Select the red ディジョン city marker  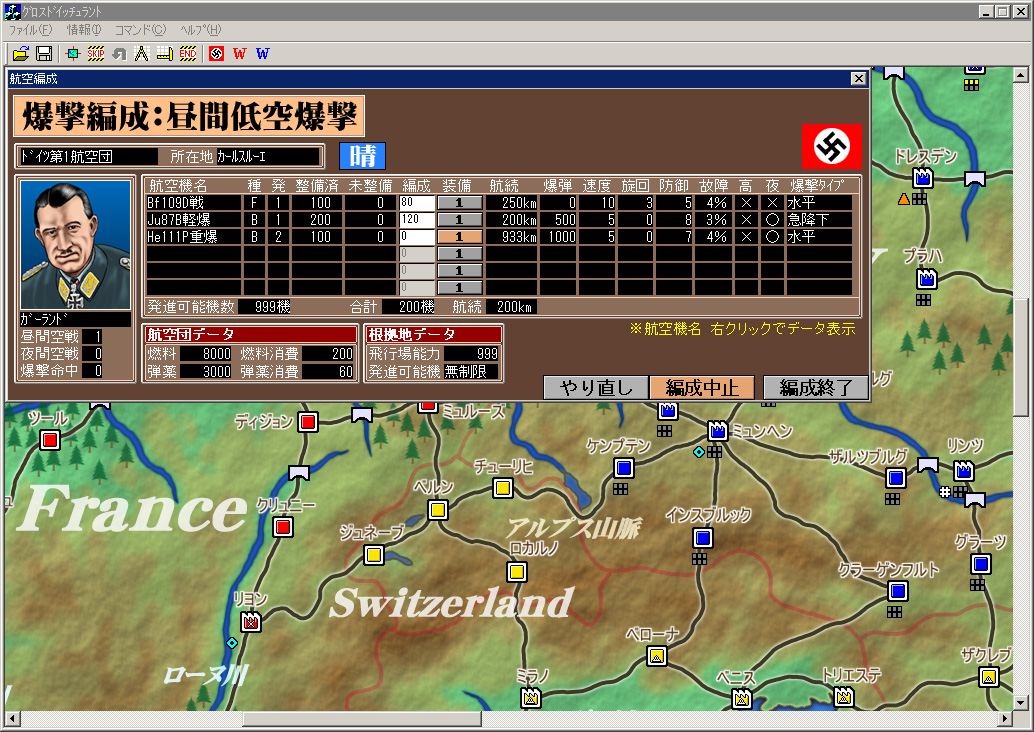pyautogui.click(x=308, y=422)
